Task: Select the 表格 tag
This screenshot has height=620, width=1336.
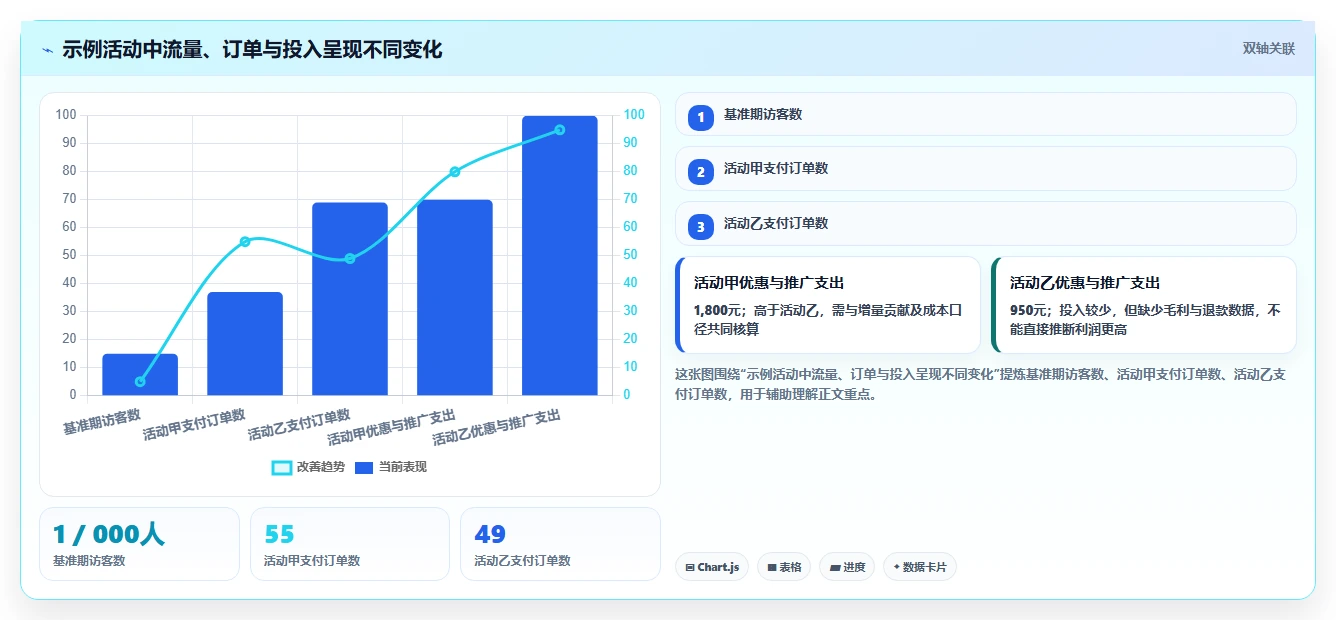Action: click(x=784, y=567)
